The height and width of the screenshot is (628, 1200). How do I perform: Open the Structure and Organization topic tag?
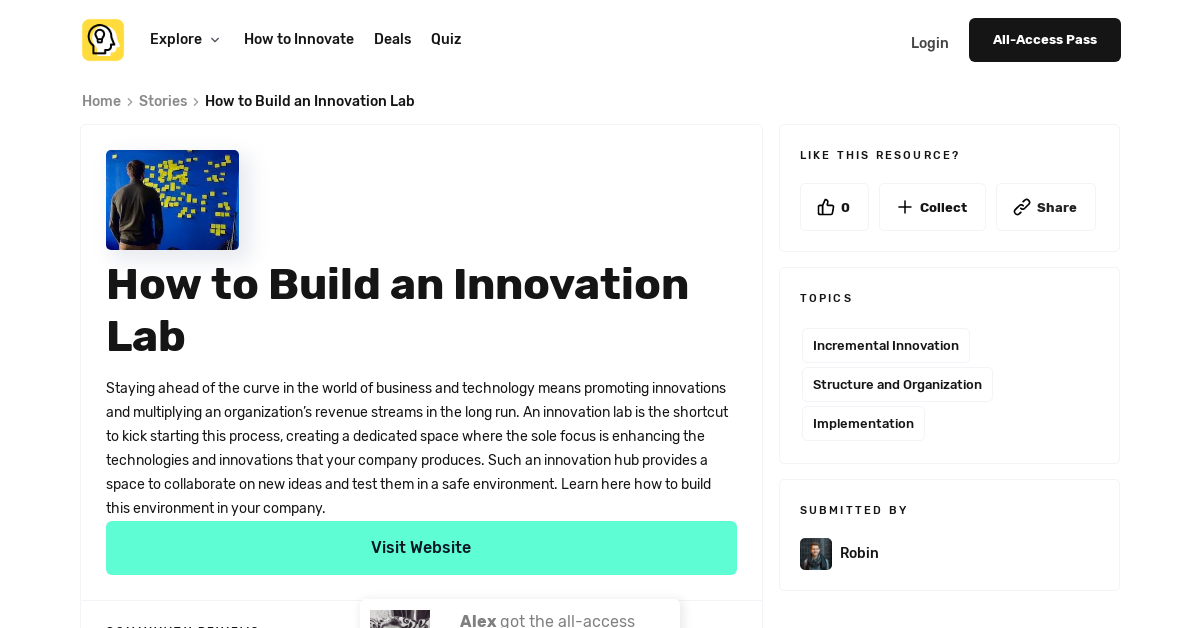[x=897, y=384]
